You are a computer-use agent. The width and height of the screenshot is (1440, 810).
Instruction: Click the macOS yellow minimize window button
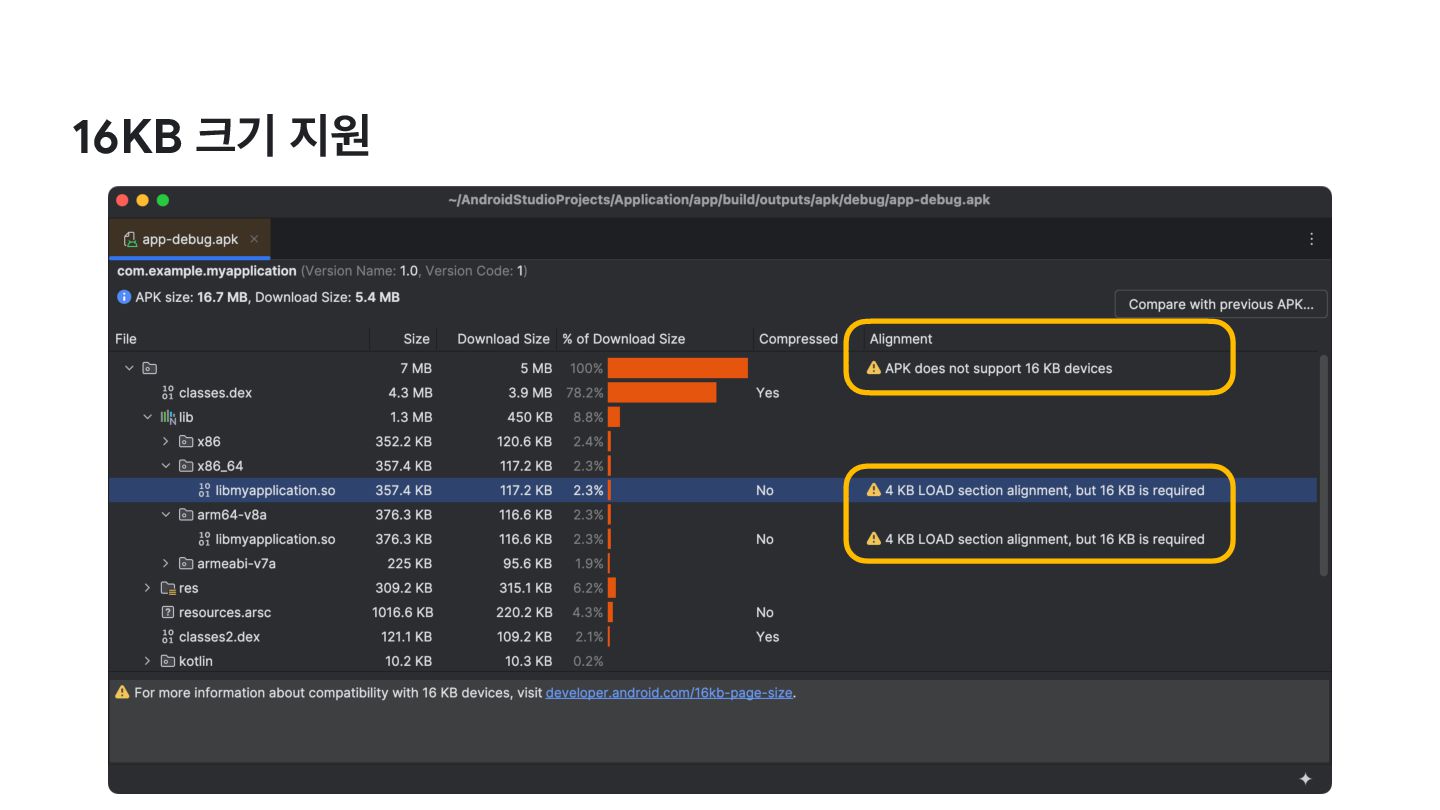142,200
